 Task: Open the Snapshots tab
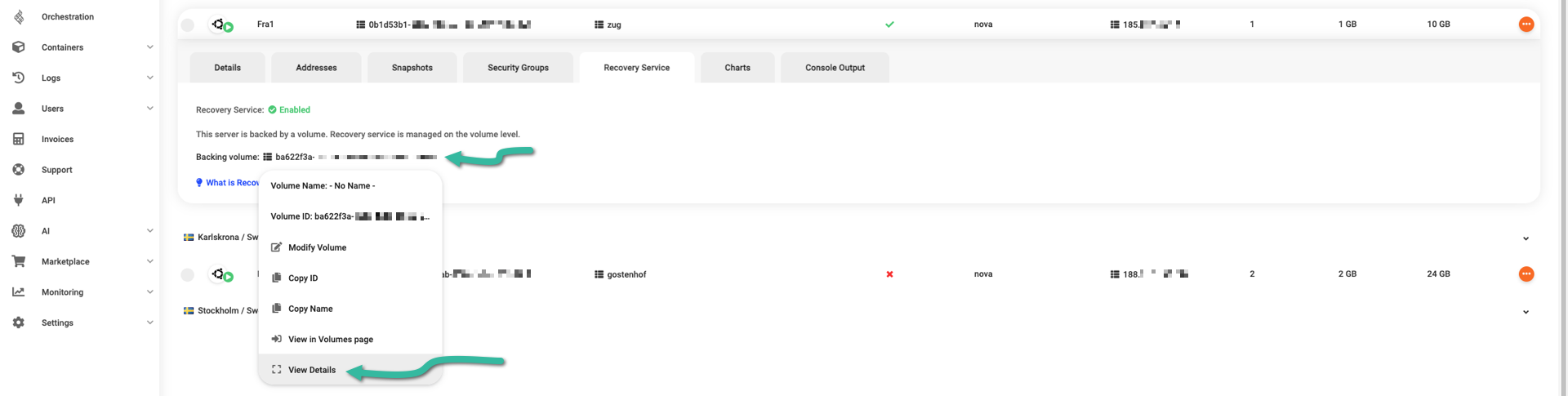(x=412, y=68)
